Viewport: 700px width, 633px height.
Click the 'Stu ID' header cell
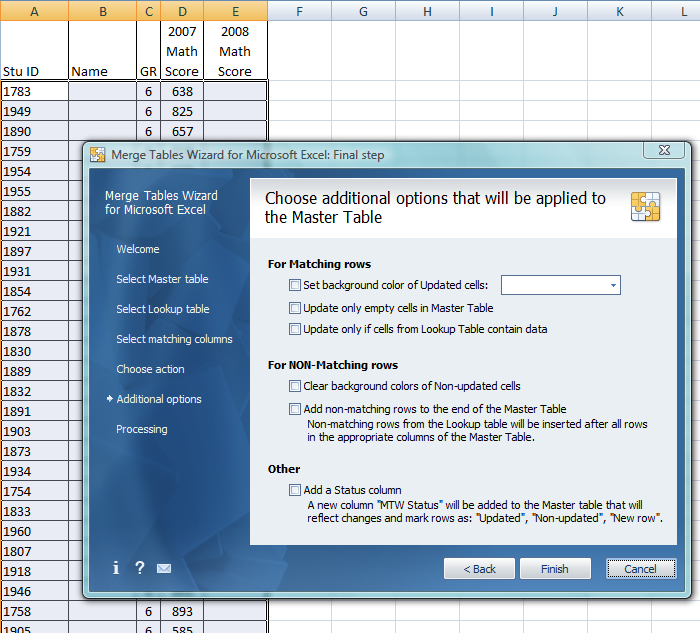pyautogui.click(x=34, y=50)
